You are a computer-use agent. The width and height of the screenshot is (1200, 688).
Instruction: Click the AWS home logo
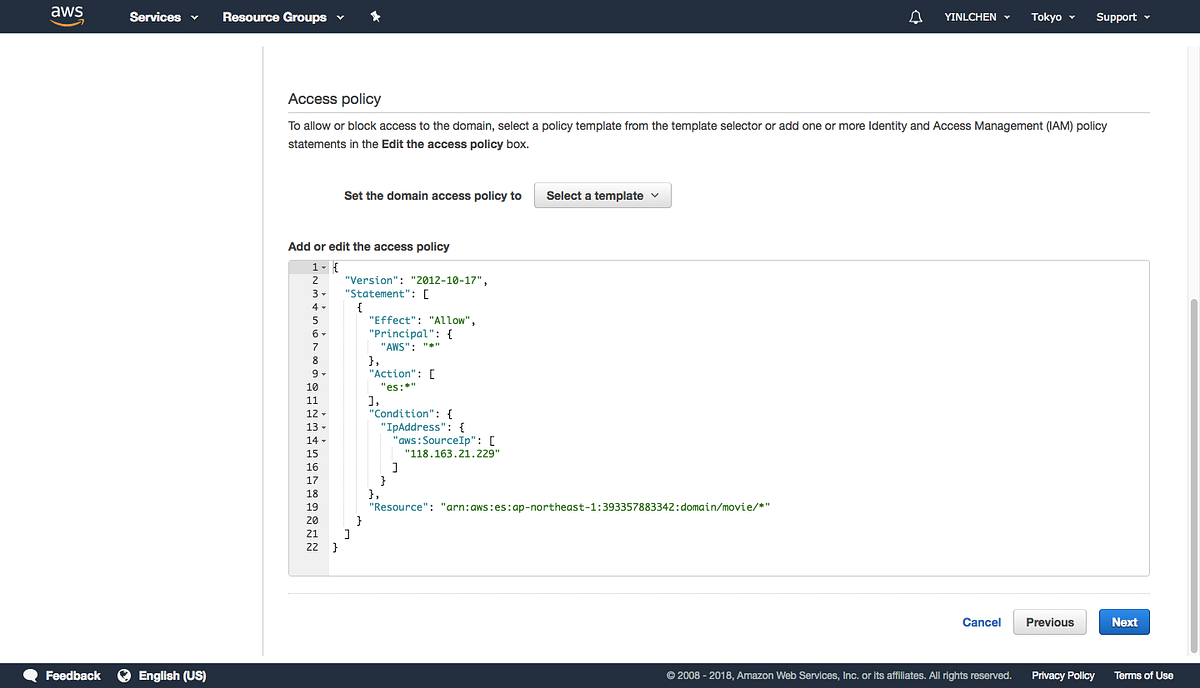point(66,16)
